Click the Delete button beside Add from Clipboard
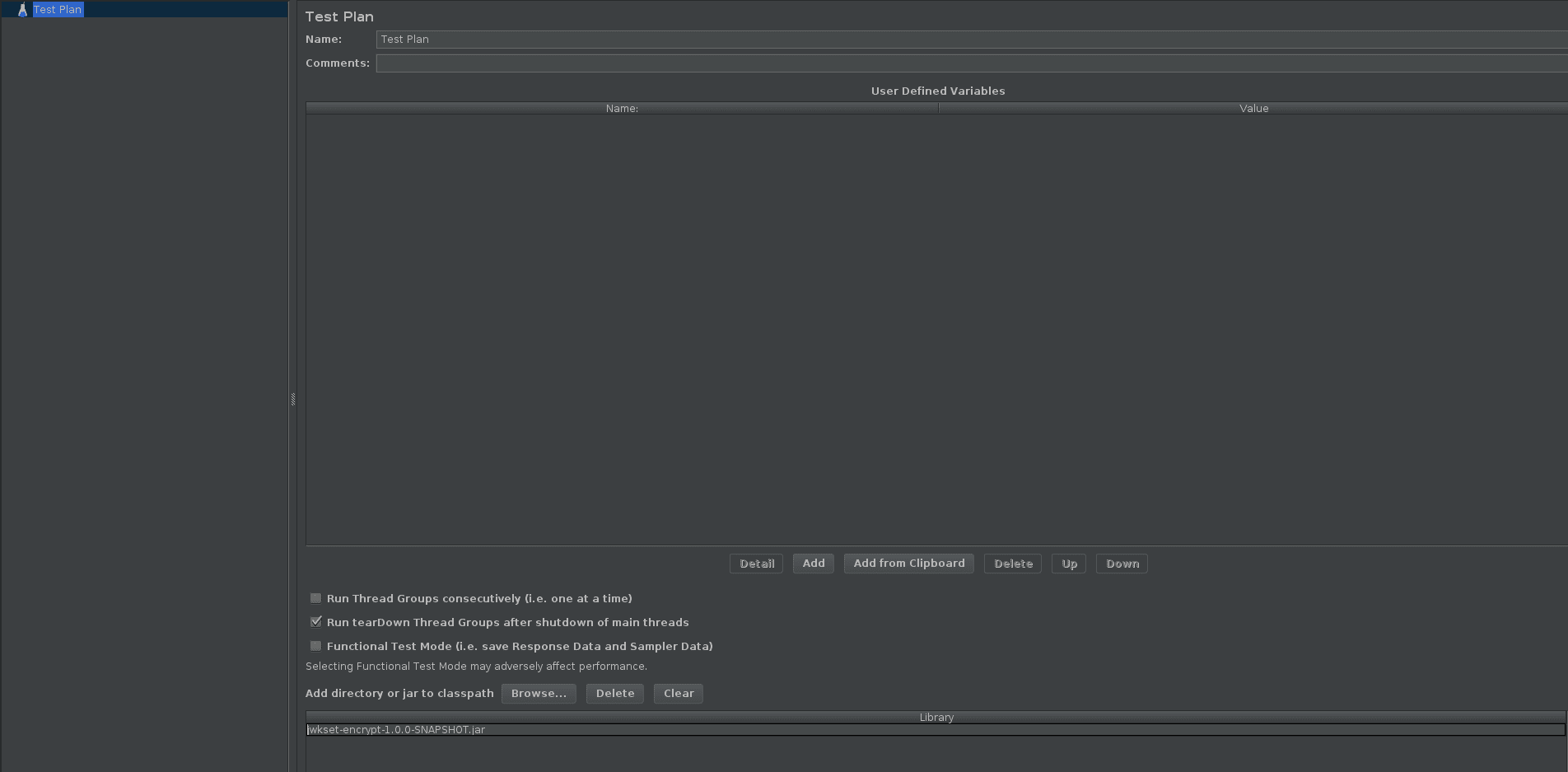 tap(1013, 564)
